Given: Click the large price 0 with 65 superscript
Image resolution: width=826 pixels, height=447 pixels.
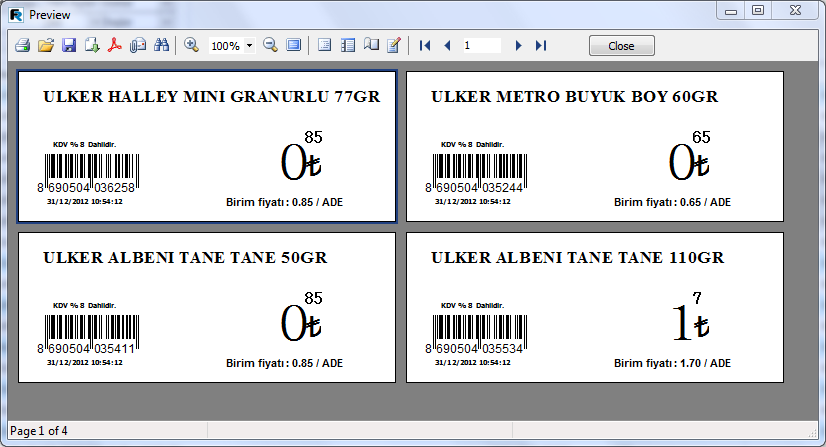Looking at the screenshot, I should pos(690,156).
